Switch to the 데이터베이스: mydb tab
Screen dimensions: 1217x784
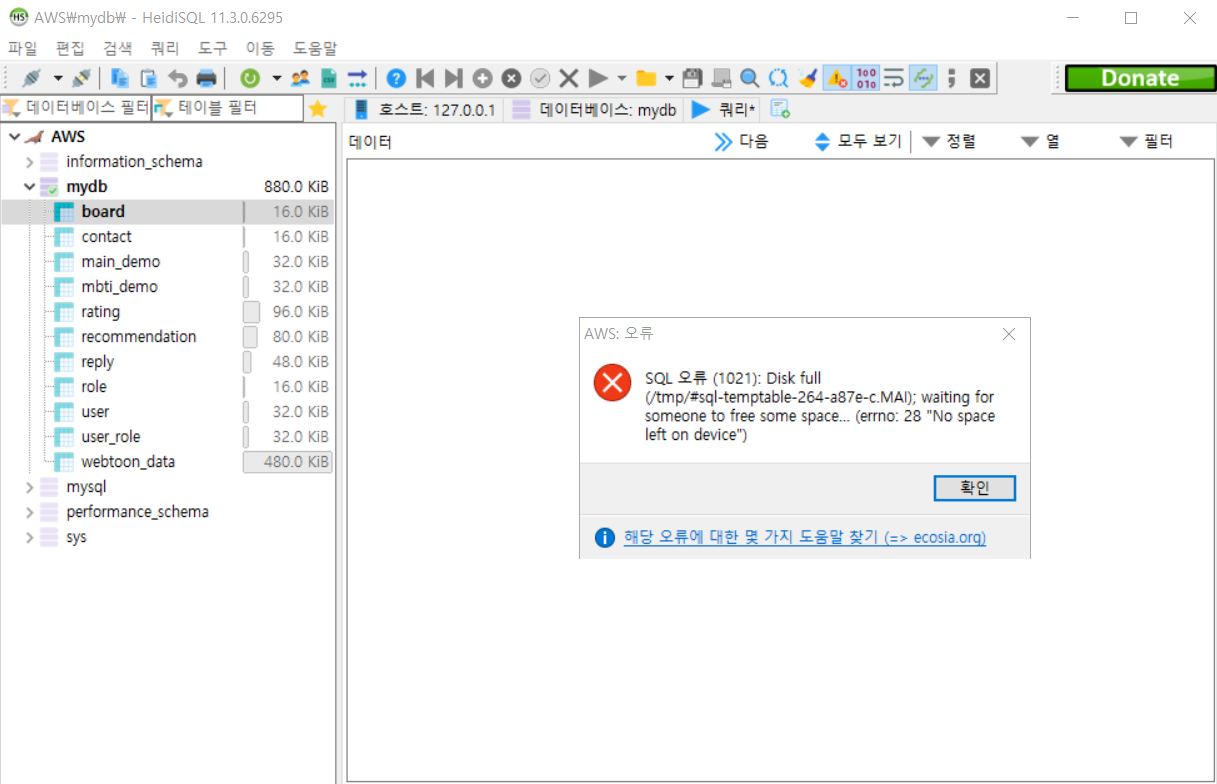pos(593,110)
